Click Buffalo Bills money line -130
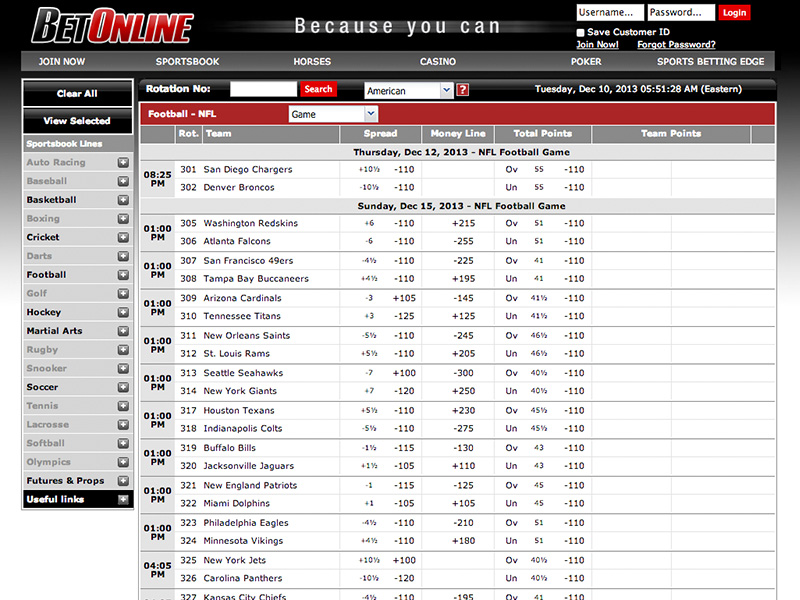The height and width of the screenshot is (600, 800). [464, 448]
